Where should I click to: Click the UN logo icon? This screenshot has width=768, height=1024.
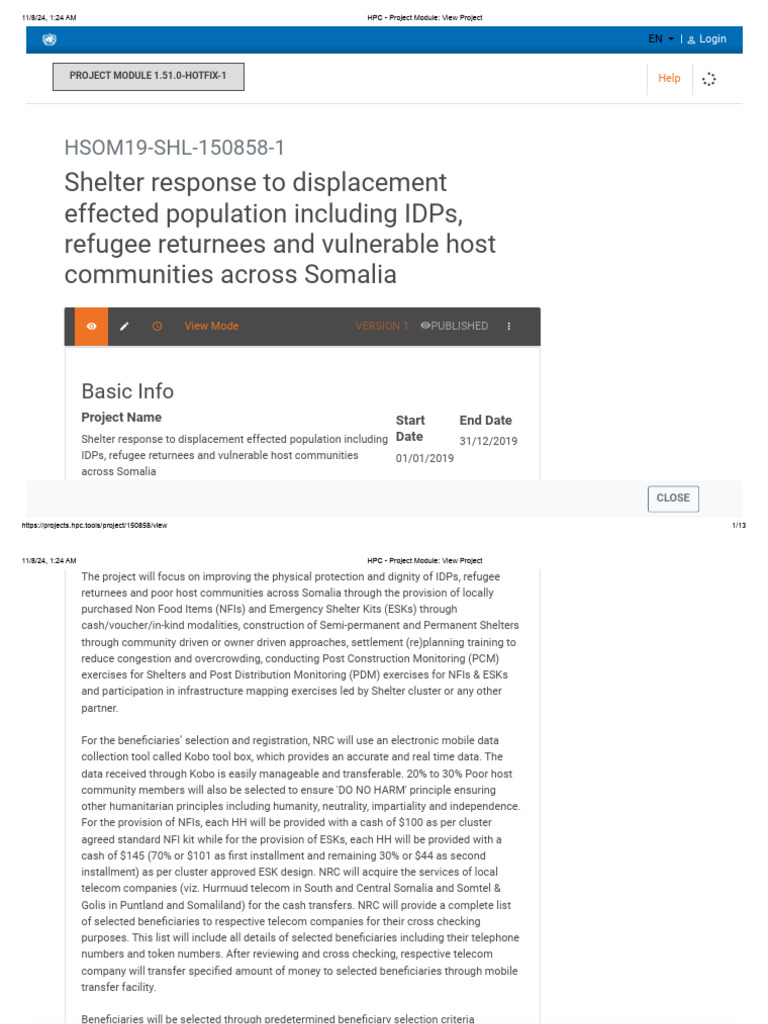pos(50,40)
